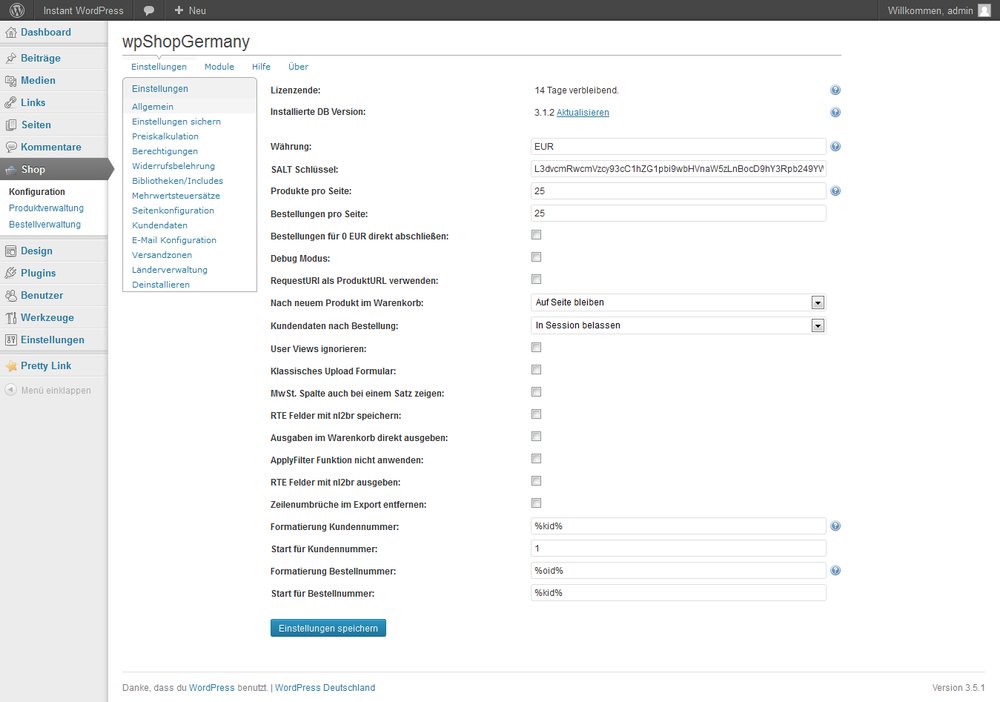Click the Produkte pro Seite field

679,191
